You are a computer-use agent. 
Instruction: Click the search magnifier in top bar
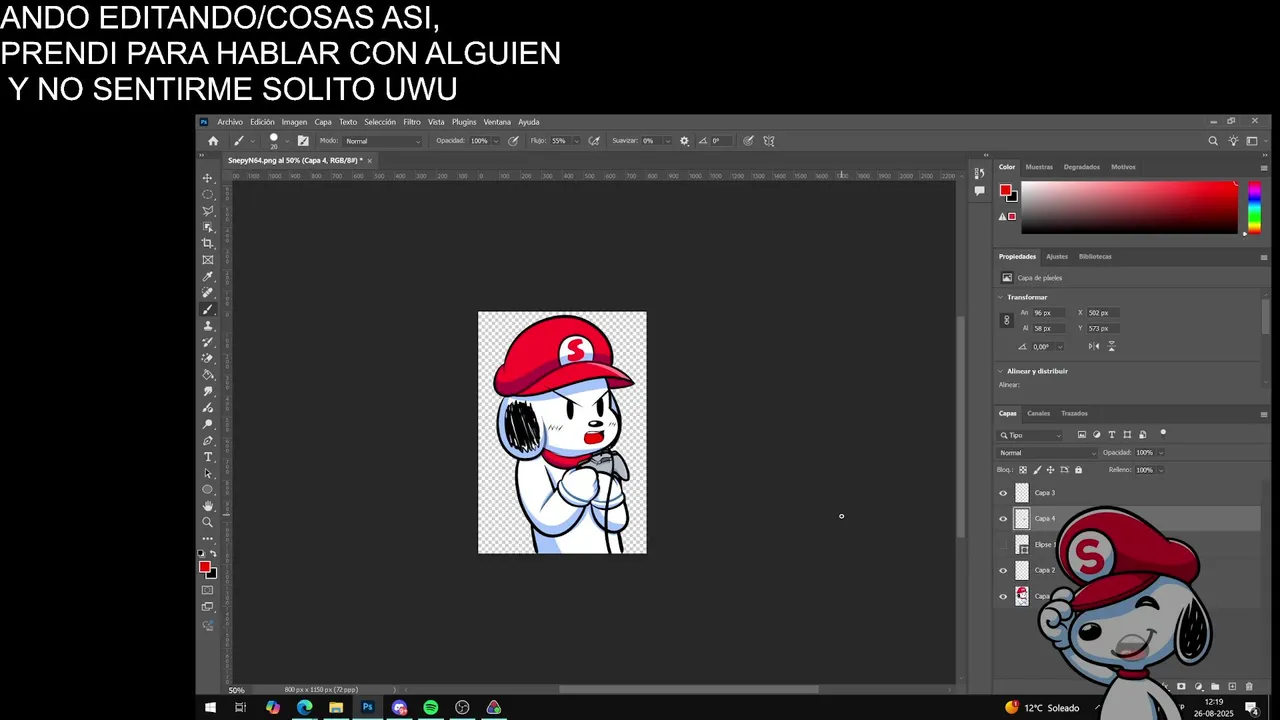tap(1213, 141)
